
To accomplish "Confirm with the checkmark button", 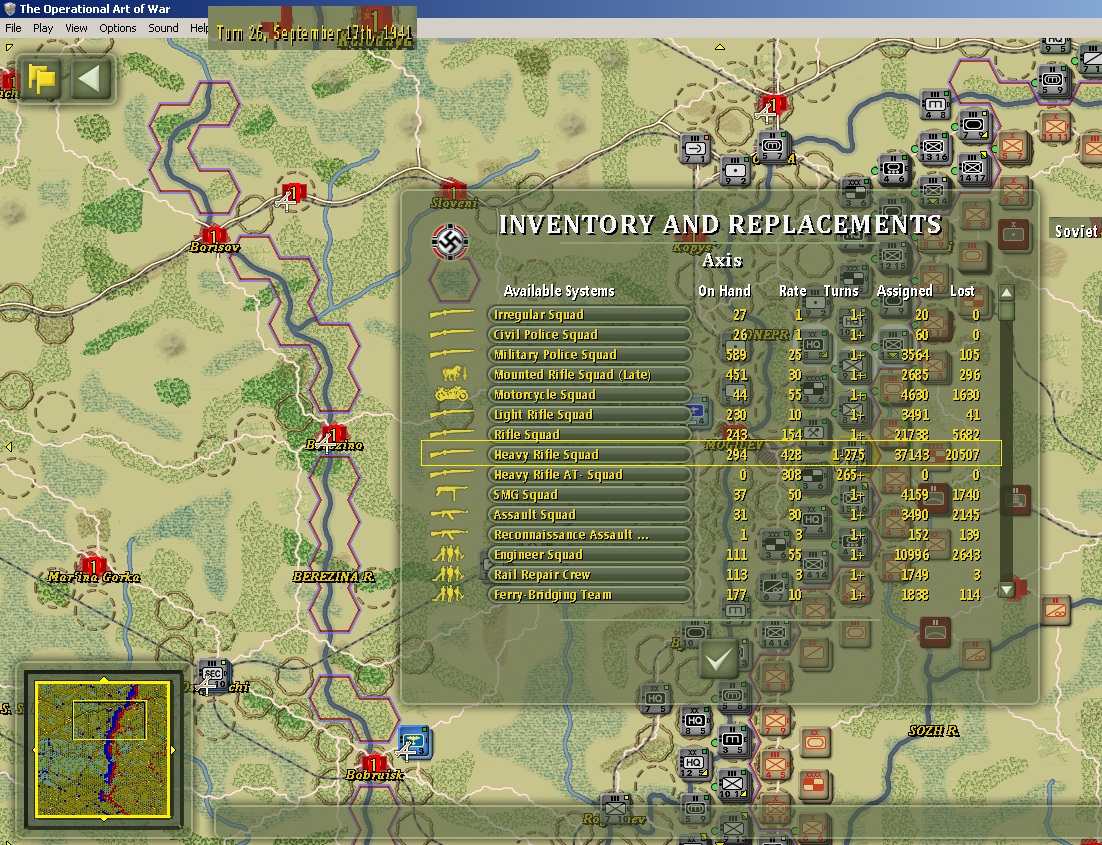I will [x=719, y=659].
